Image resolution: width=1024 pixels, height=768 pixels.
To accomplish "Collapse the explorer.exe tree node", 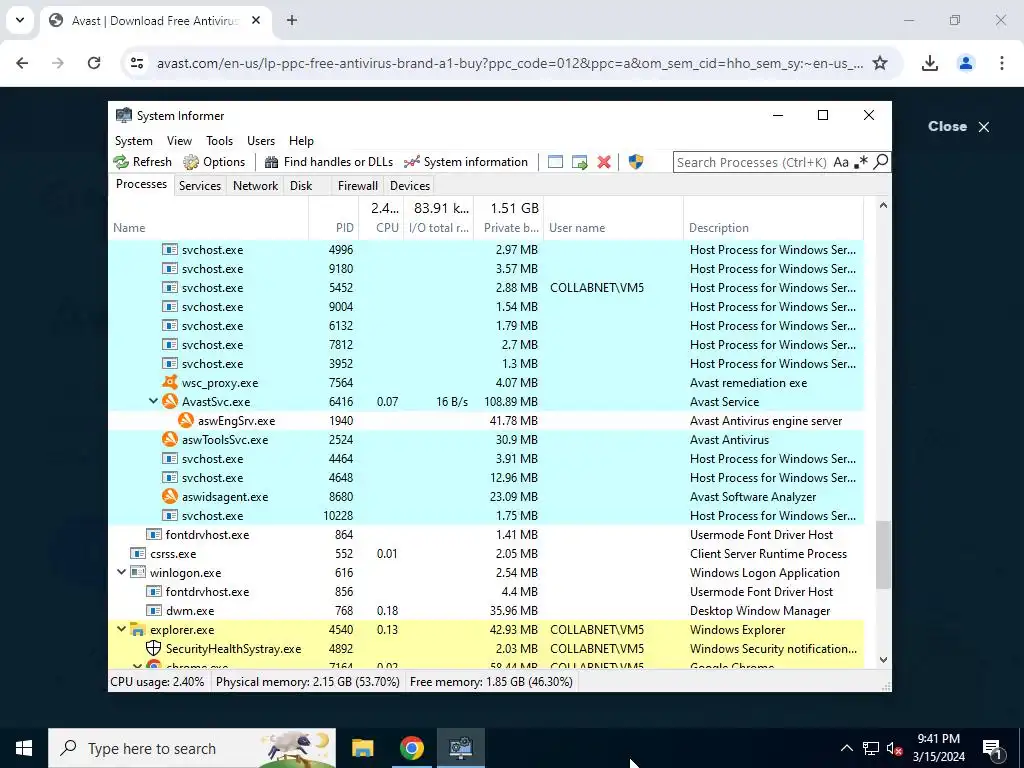I will 121,629.
